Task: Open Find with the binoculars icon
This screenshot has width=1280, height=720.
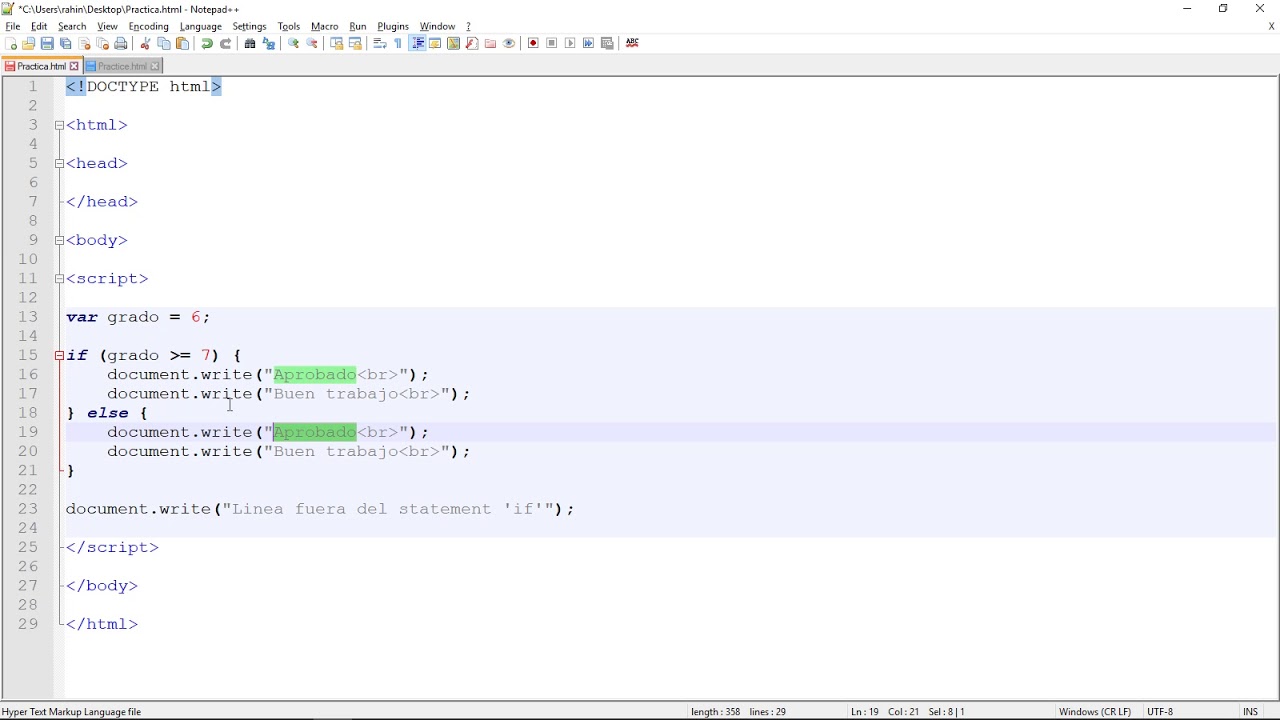Action: coord(250,43)
